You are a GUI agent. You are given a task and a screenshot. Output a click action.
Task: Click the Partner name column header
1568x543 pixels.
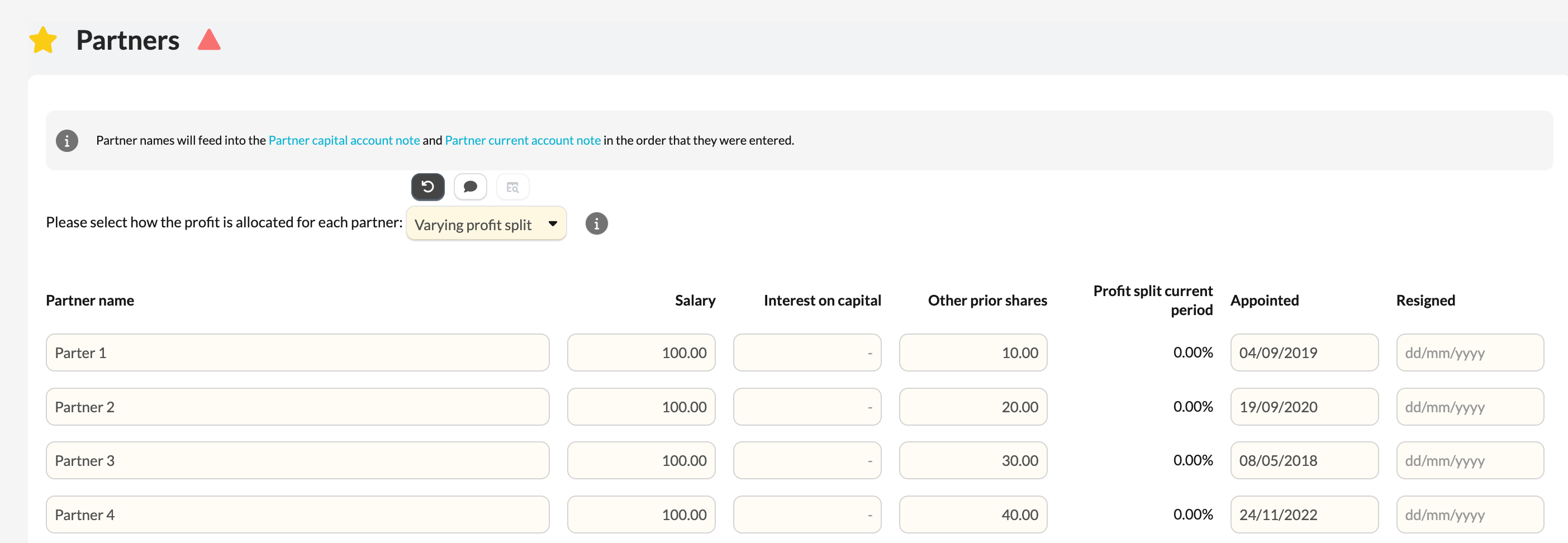tap(90, 301)
